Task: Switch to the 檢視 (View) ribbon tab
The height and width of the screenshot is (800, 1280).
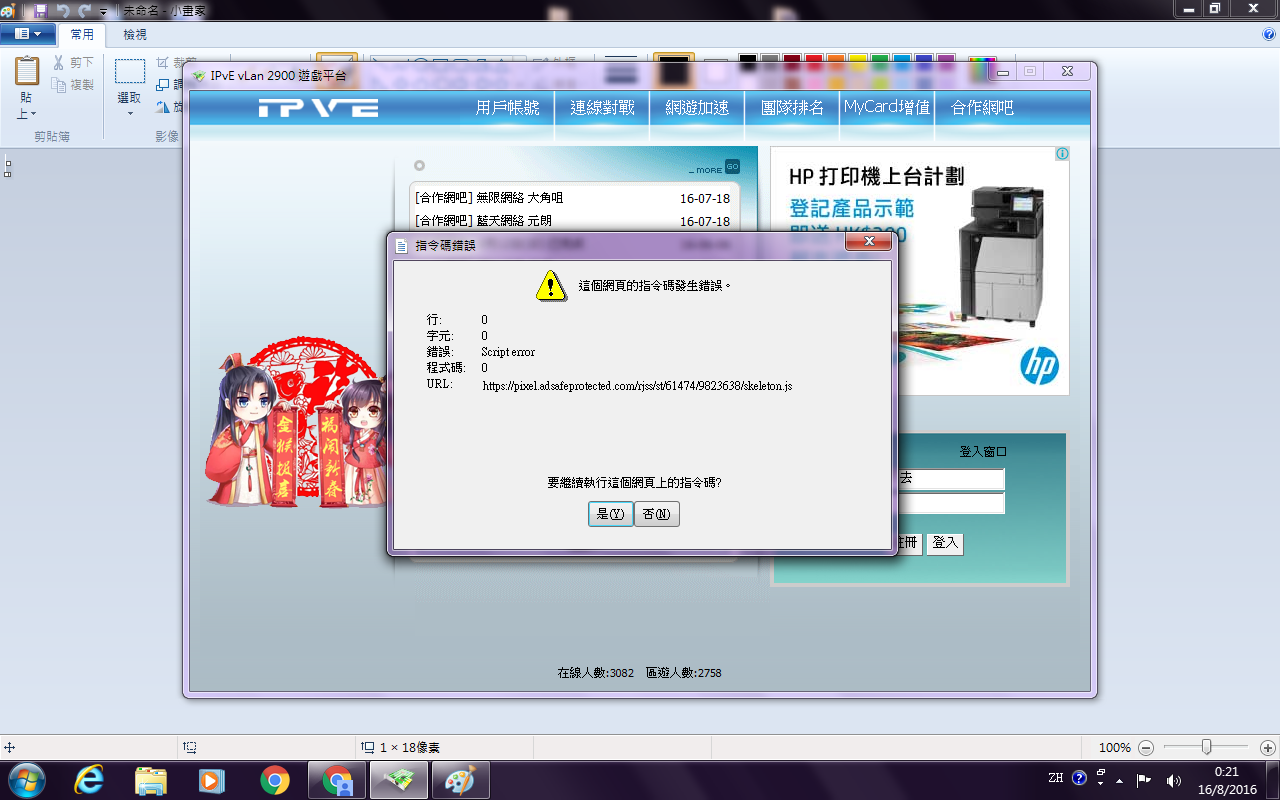Action: click(135, 34)
